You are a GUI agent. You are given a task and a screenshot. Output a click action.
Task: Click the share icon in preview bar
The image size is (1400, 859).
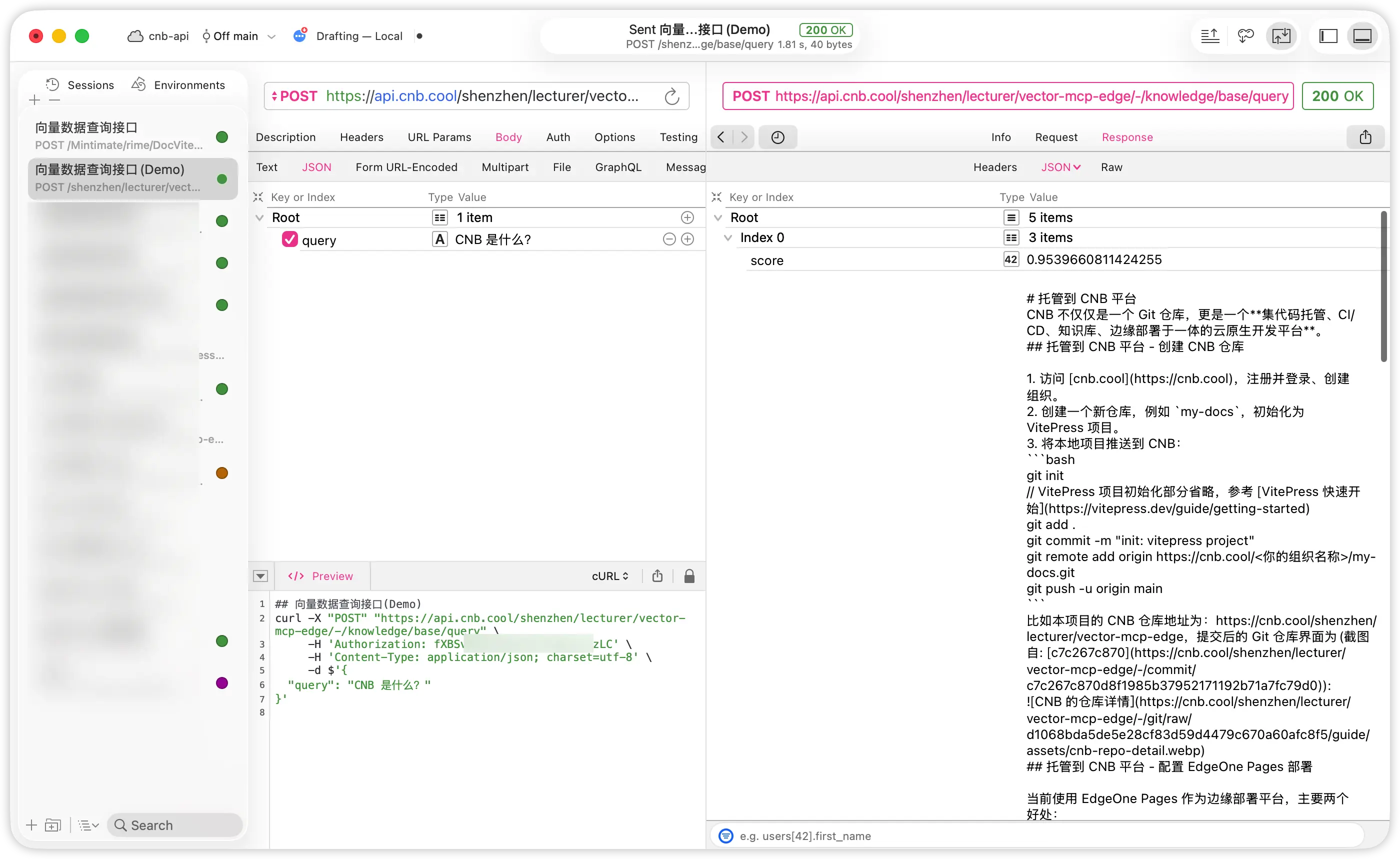(x=657, y=576)
